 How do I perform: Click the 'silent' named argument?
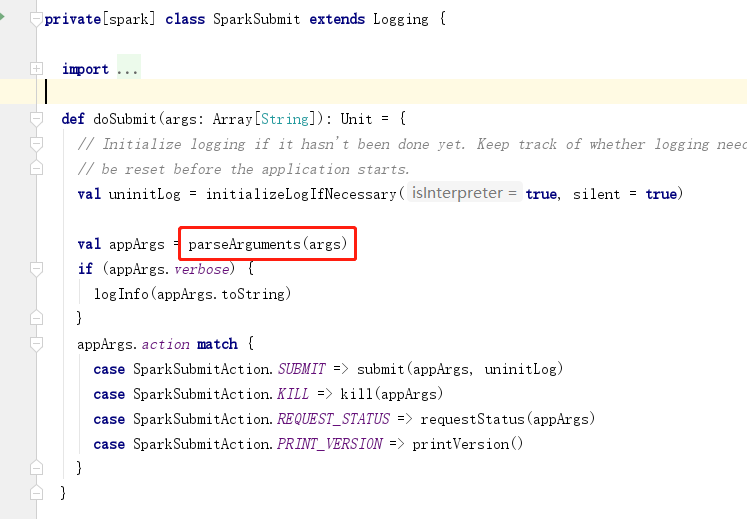pos(596,194)
